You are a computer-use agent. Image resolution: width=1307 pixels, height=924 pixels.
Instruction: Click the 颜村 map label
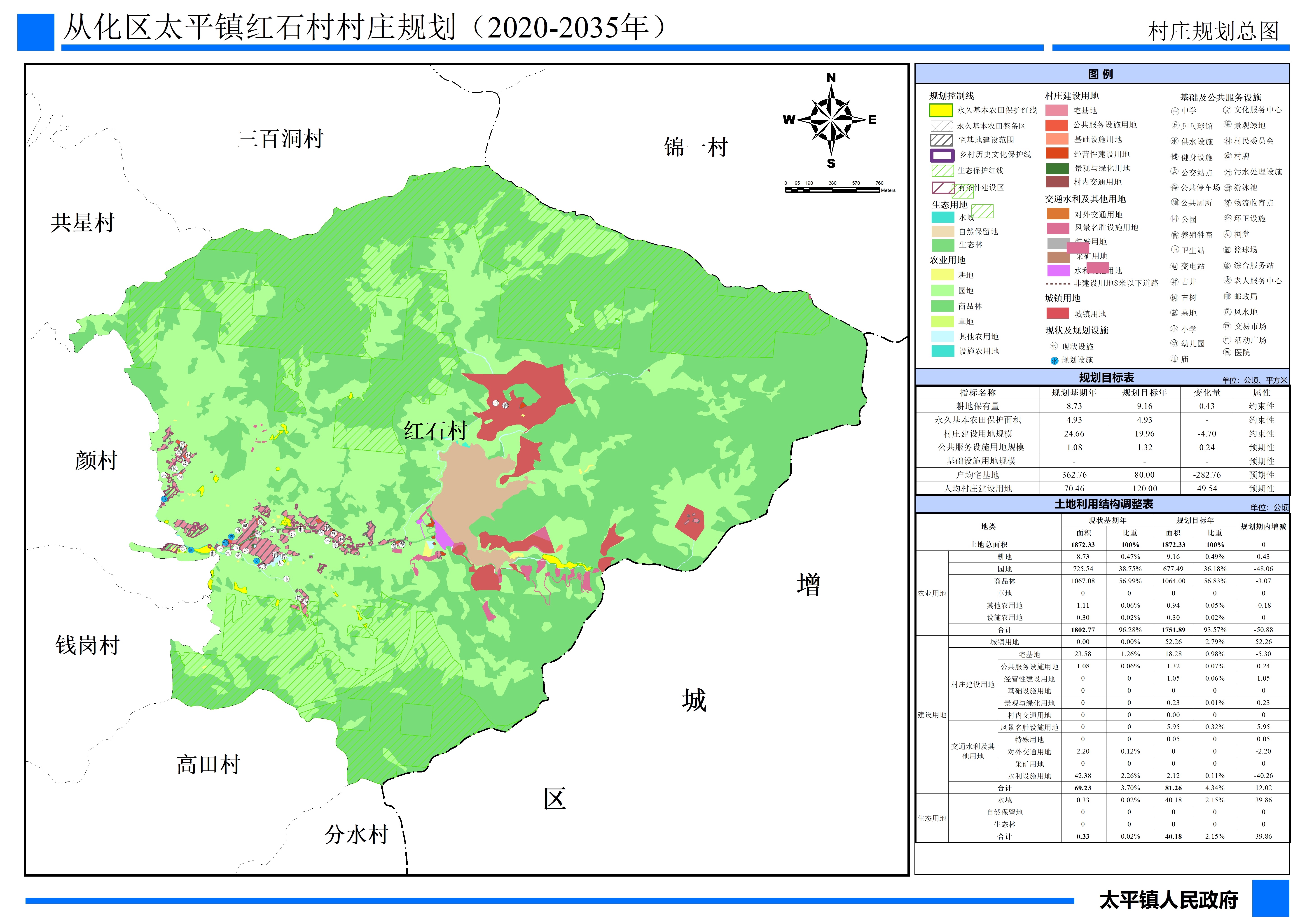pyautogui.click(x=96, y=460)
